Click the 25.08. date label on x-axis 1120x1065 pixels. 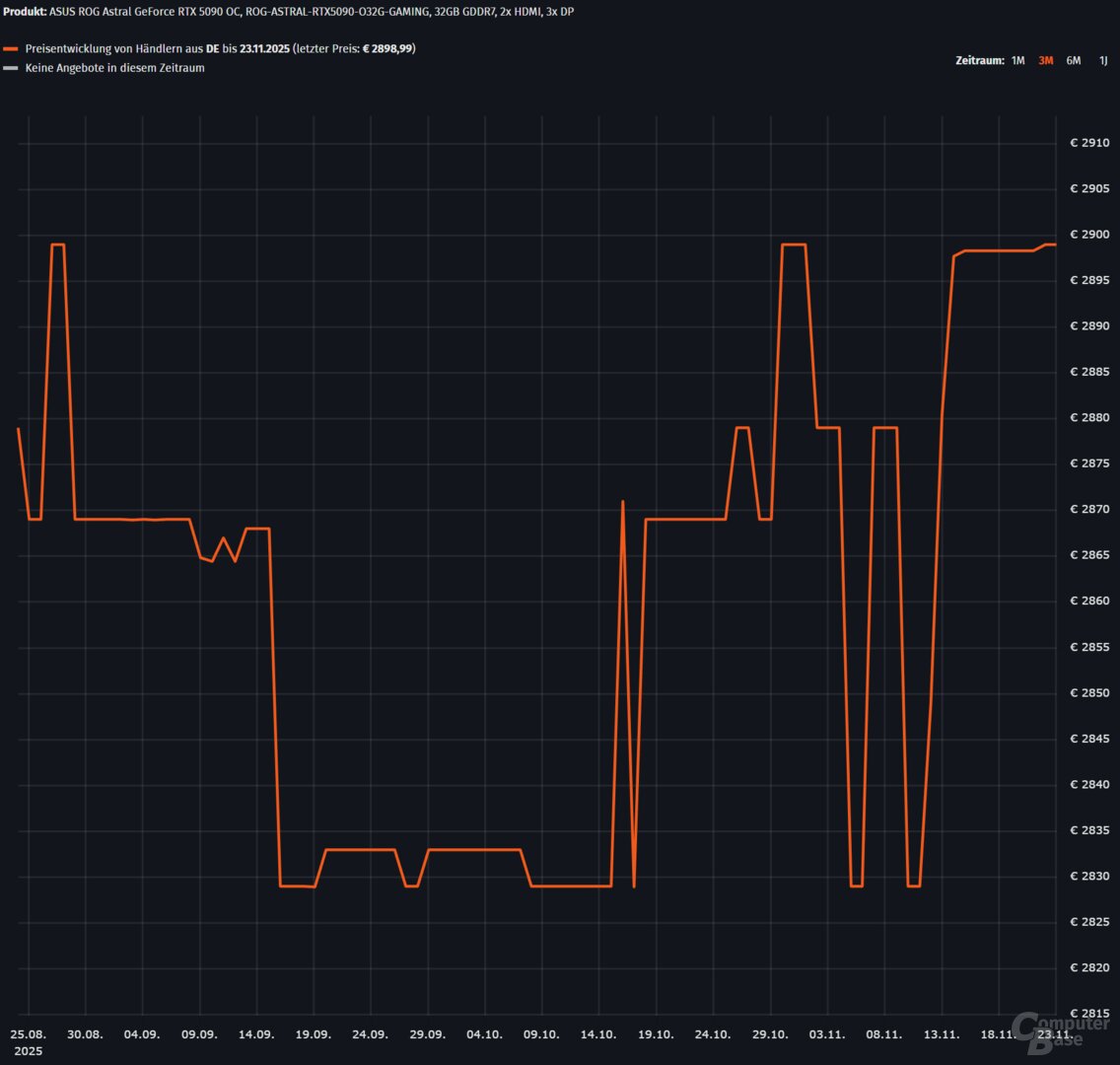click(x=28, y=1034)
